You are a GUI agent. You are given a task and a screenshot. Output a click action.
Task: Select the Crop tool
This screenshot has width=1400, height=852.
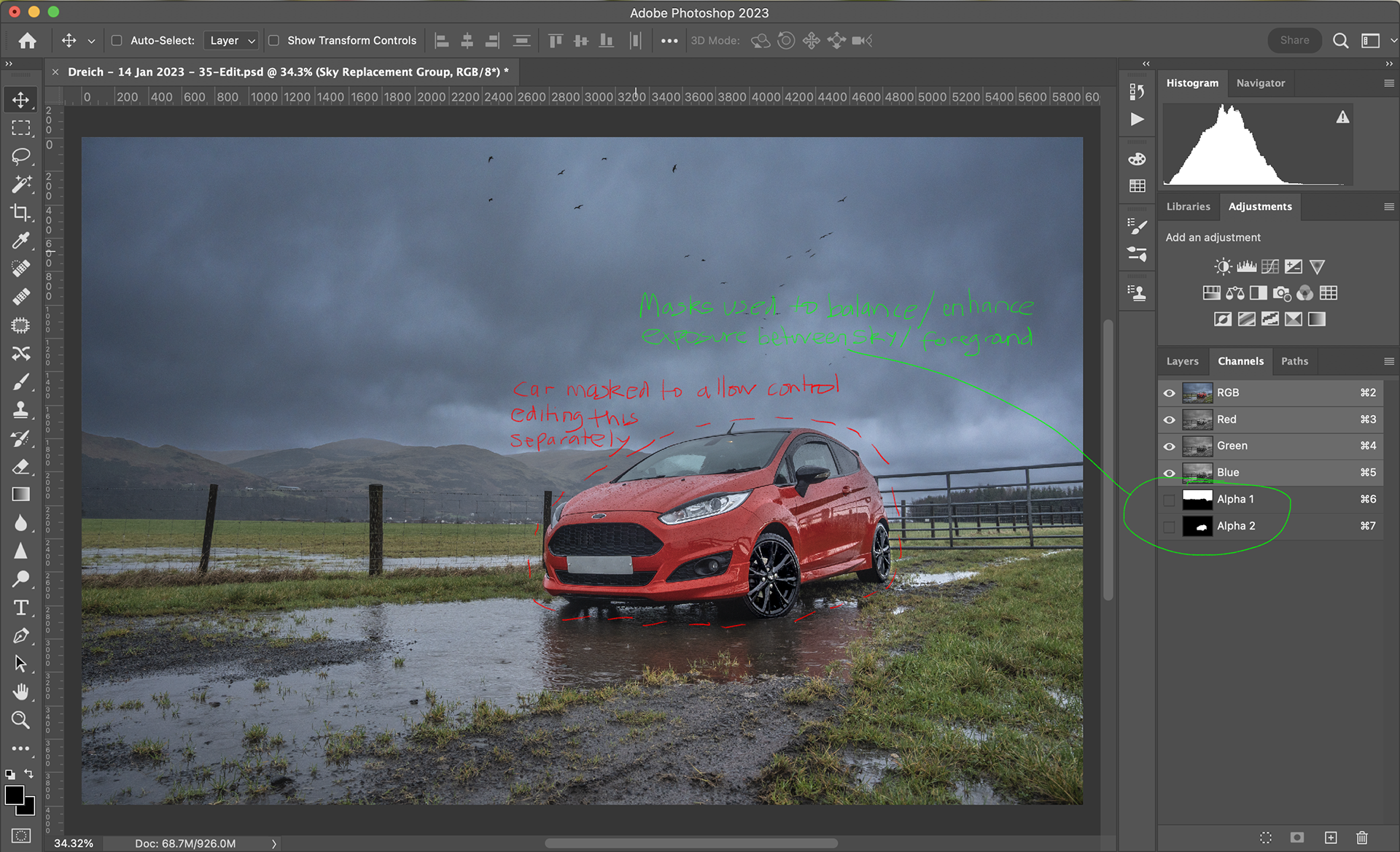point(21,212)
